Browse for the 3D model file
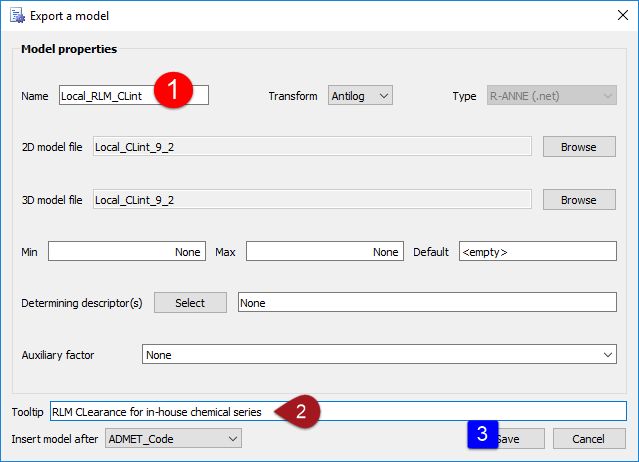Screen dimensions: 639x462 (579, 199)
